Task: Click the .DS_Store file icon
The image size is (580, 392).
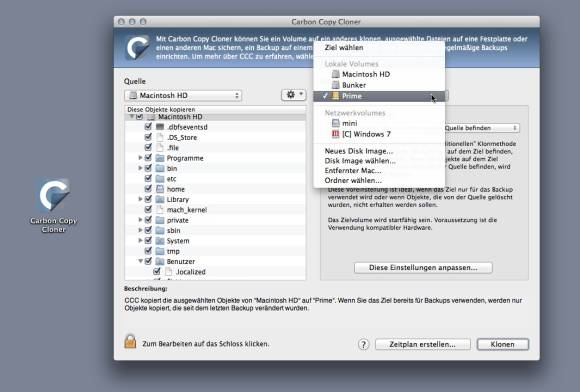Action: tap(160, 137)
